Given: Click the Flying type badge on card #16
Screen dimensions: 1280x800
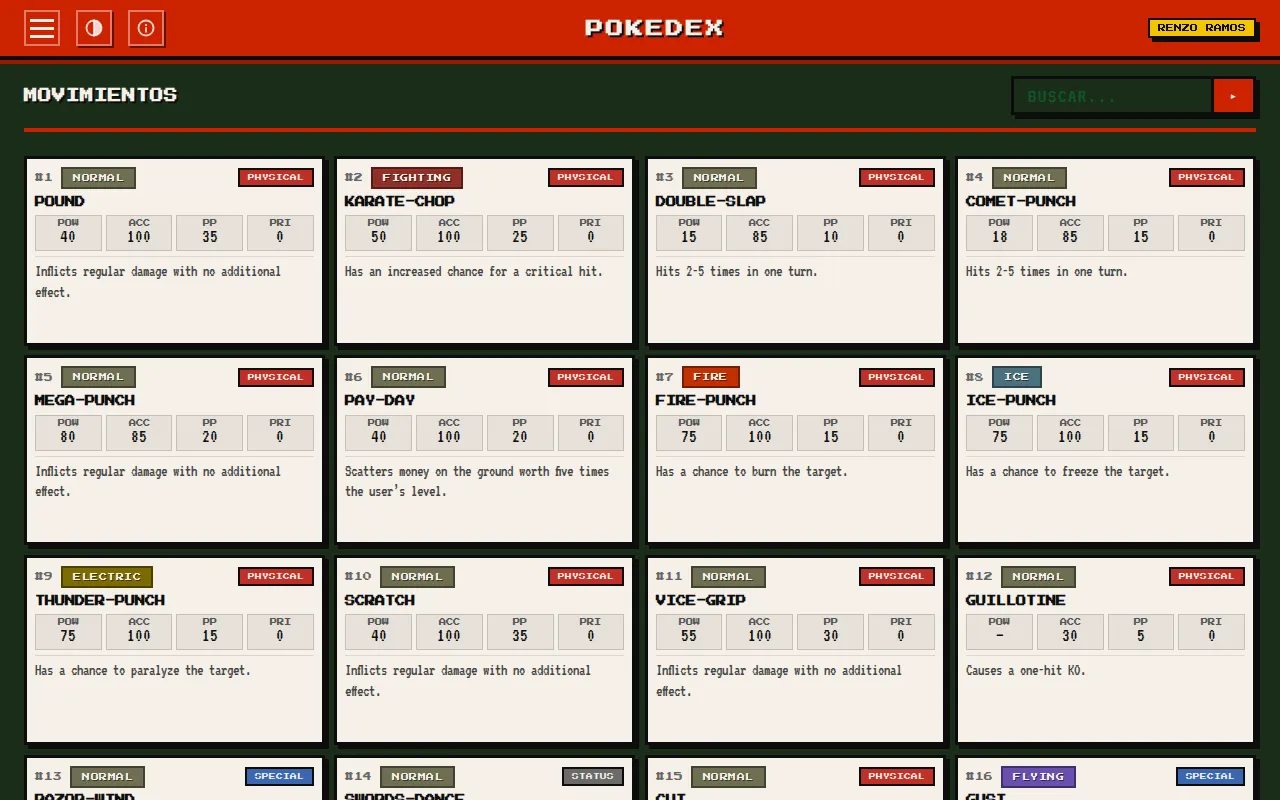Looking at the screenshot, I should pyautogui.click(x=1038, y=777).
